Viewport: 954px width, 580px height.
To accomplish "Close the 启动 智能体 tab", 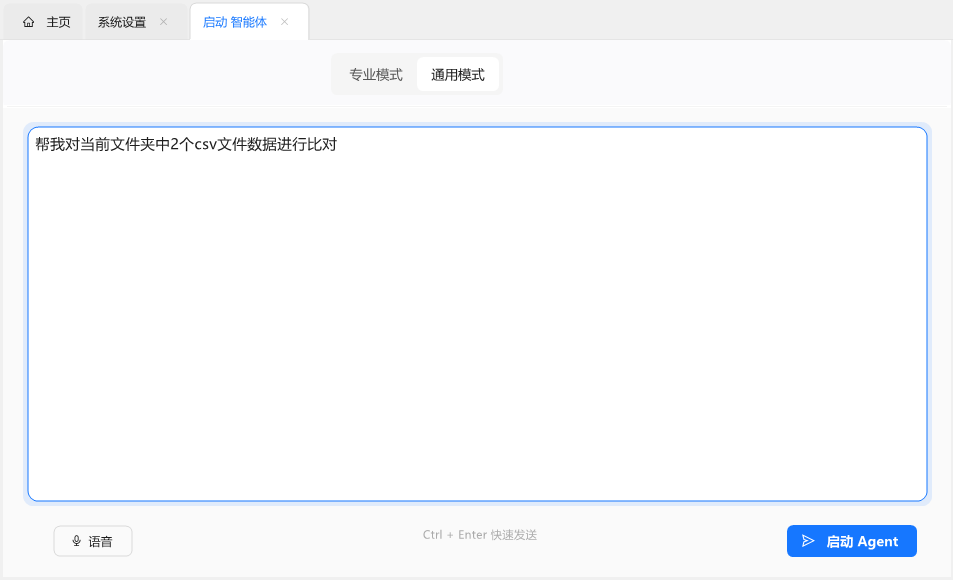I will pos(285,20).
